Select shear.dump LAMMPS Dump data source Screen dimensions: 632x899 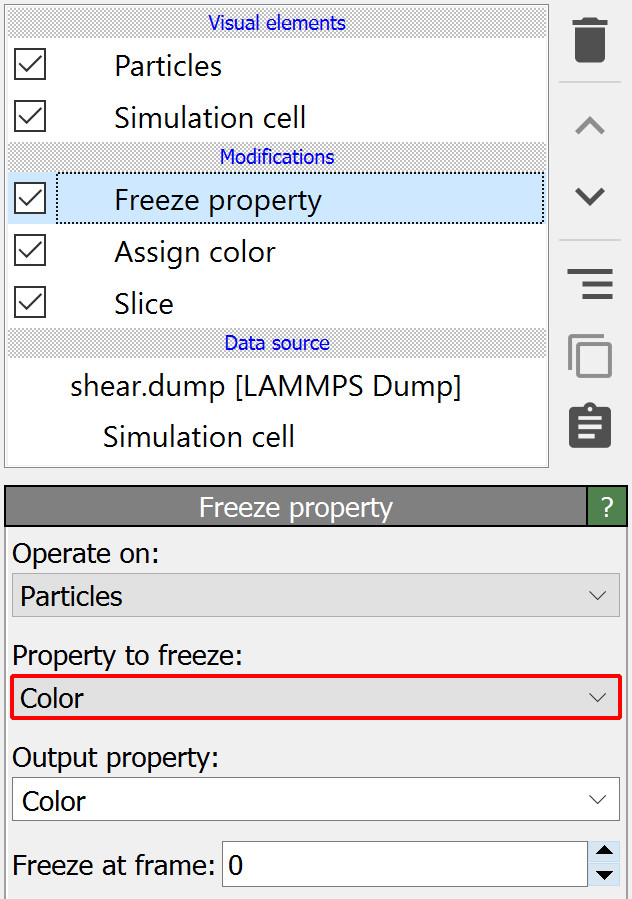coord(265,387)
